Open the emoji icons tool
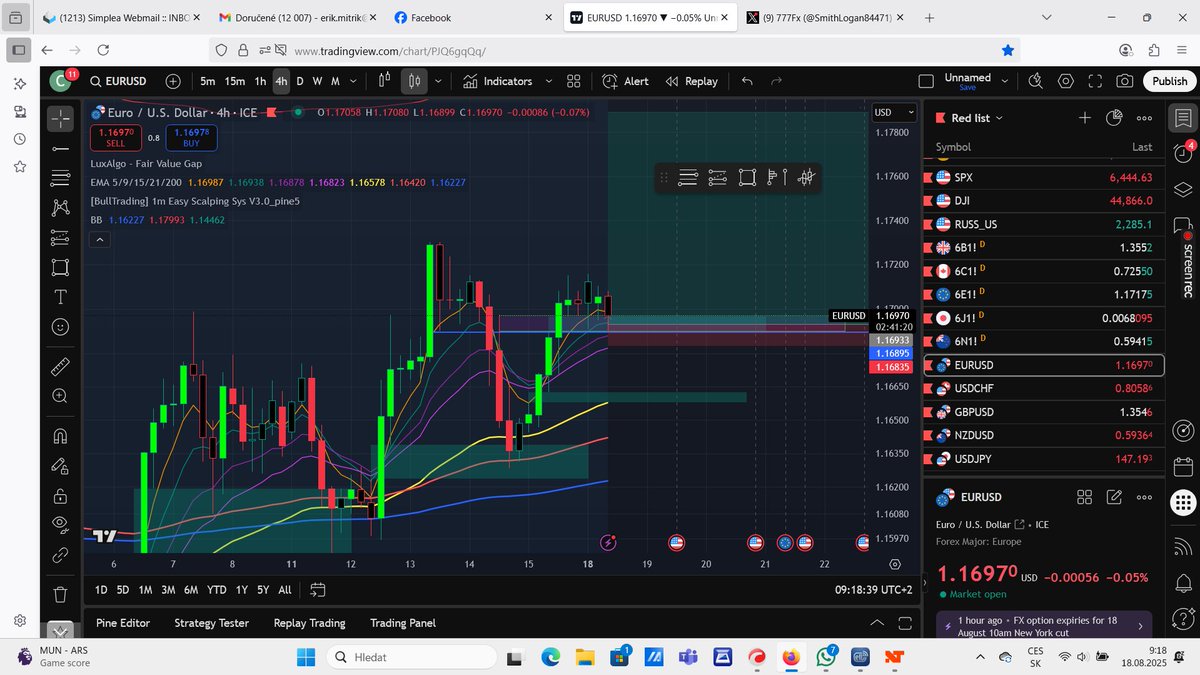This screenshot has width=1200, height=675. (x=60, y=327)
